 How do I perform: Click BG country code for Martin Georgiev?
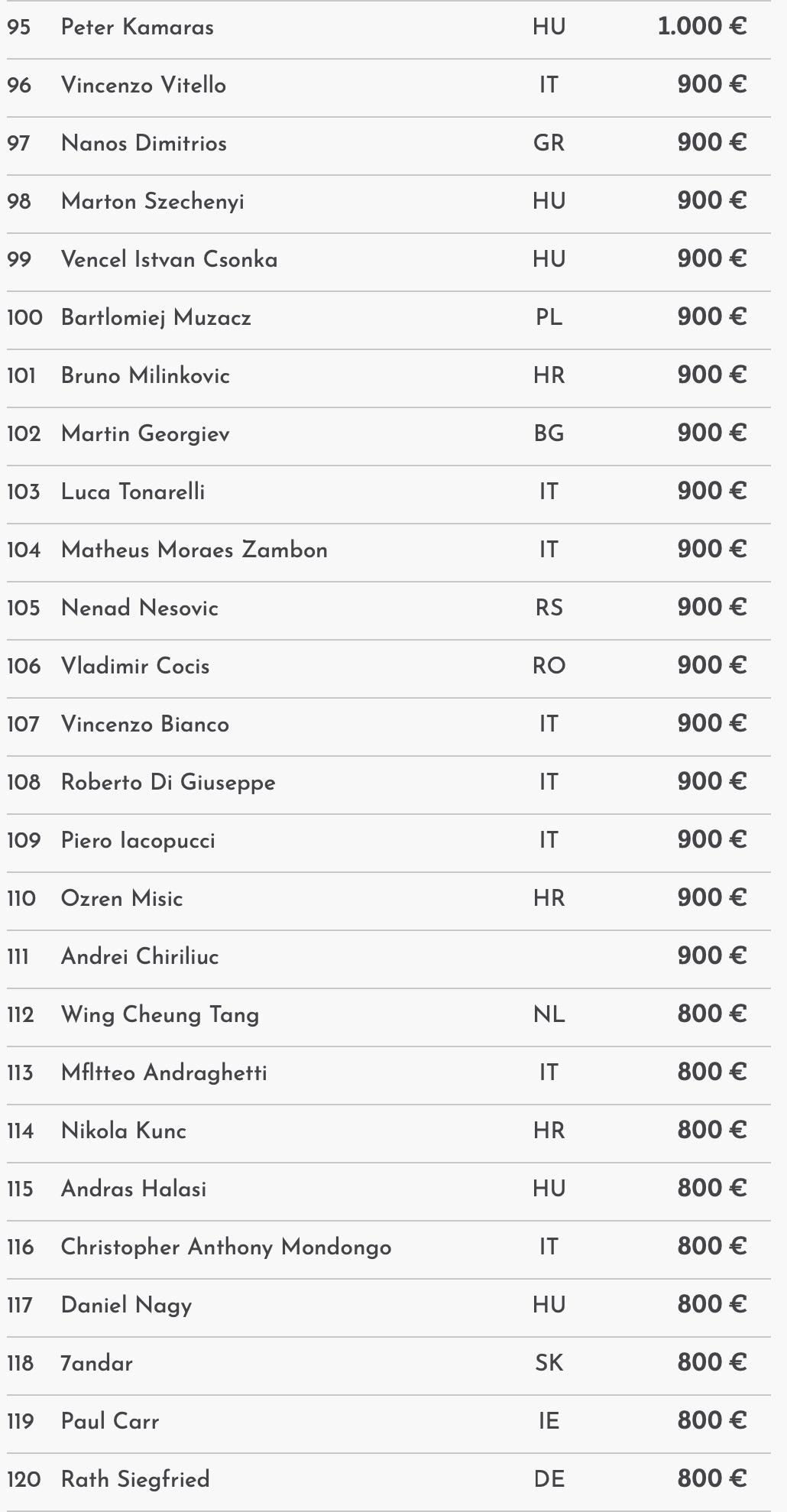(549, 434)
